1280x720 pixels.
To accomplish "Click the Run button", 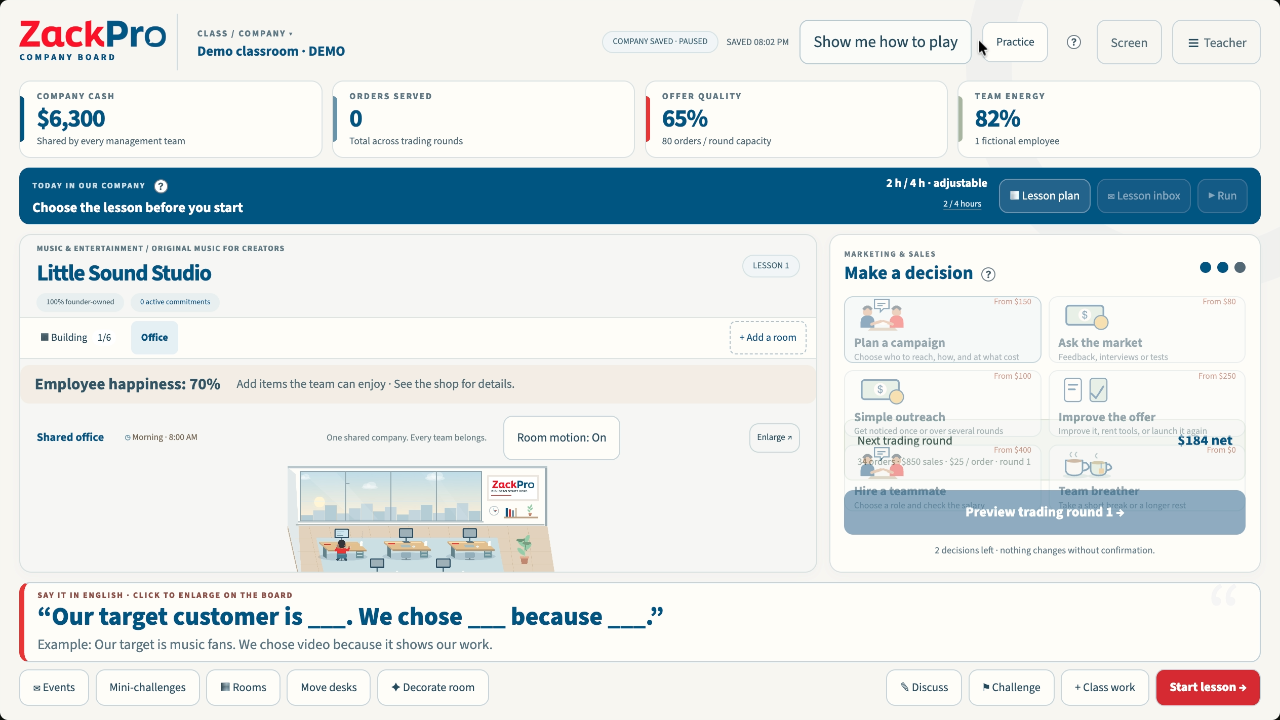I will (1222, 196).
